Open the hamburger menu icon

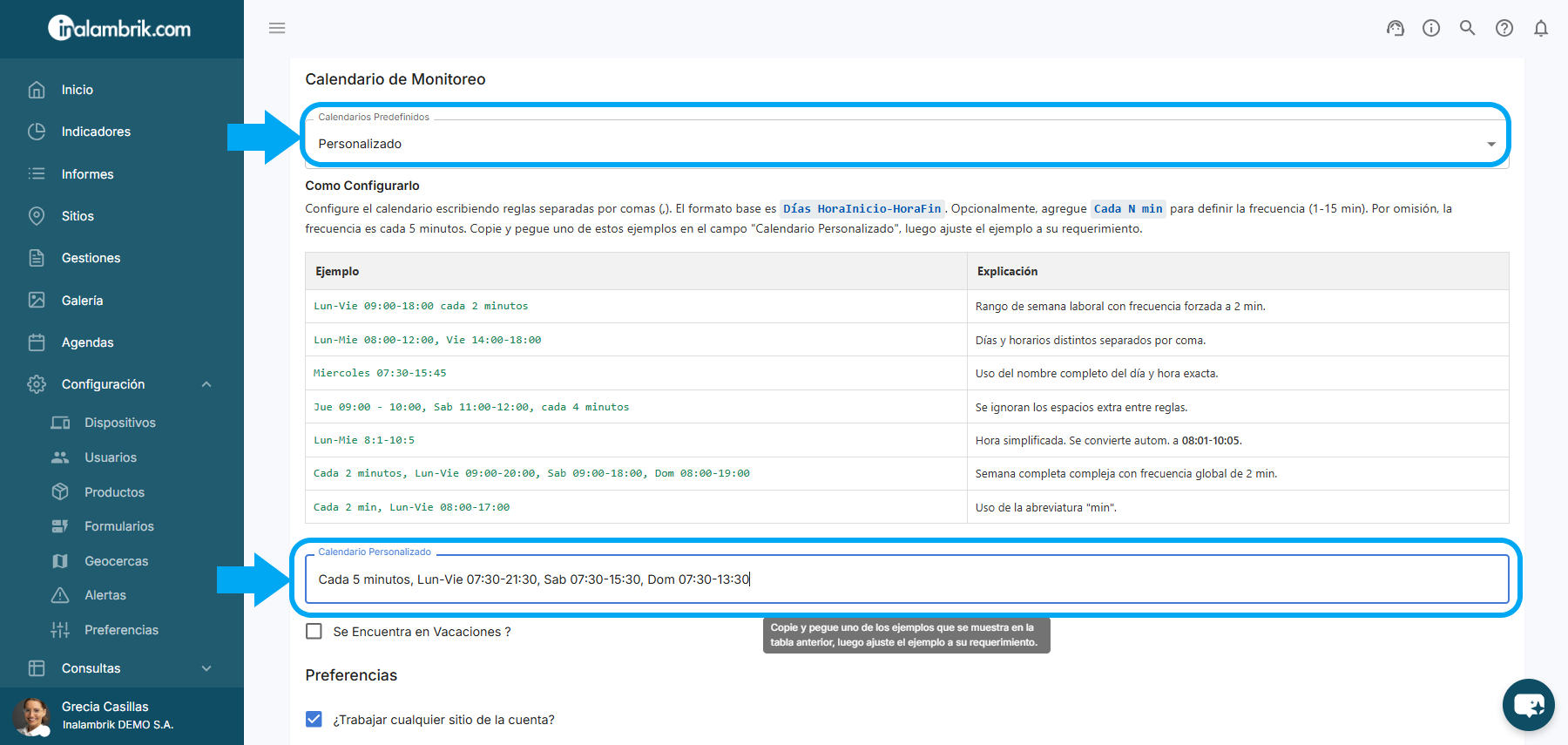tap(277, 28)
